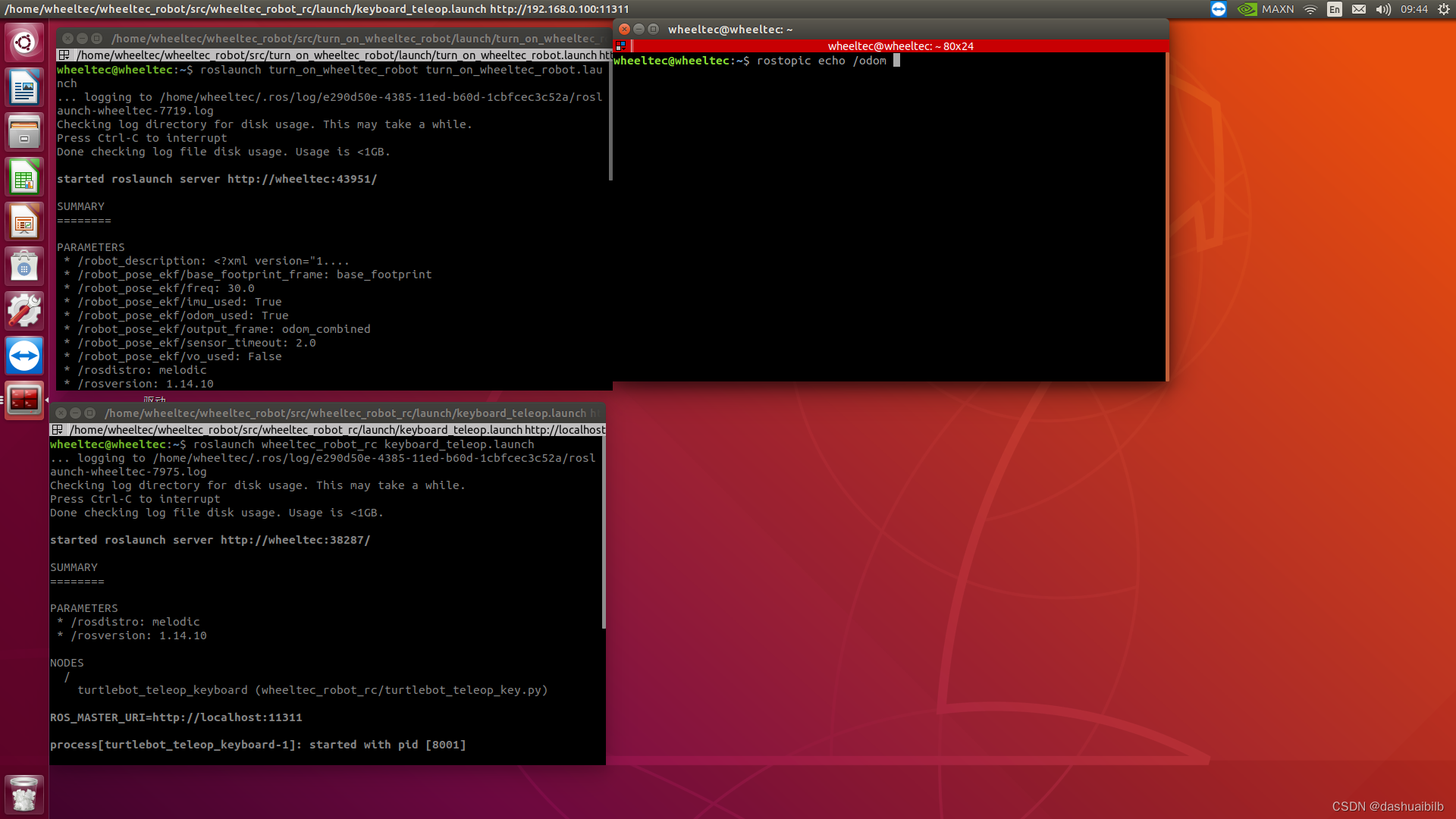Select the Terminator terminal launcher icon
Screen dimensions: 1456x819
[x=24, y=400]
